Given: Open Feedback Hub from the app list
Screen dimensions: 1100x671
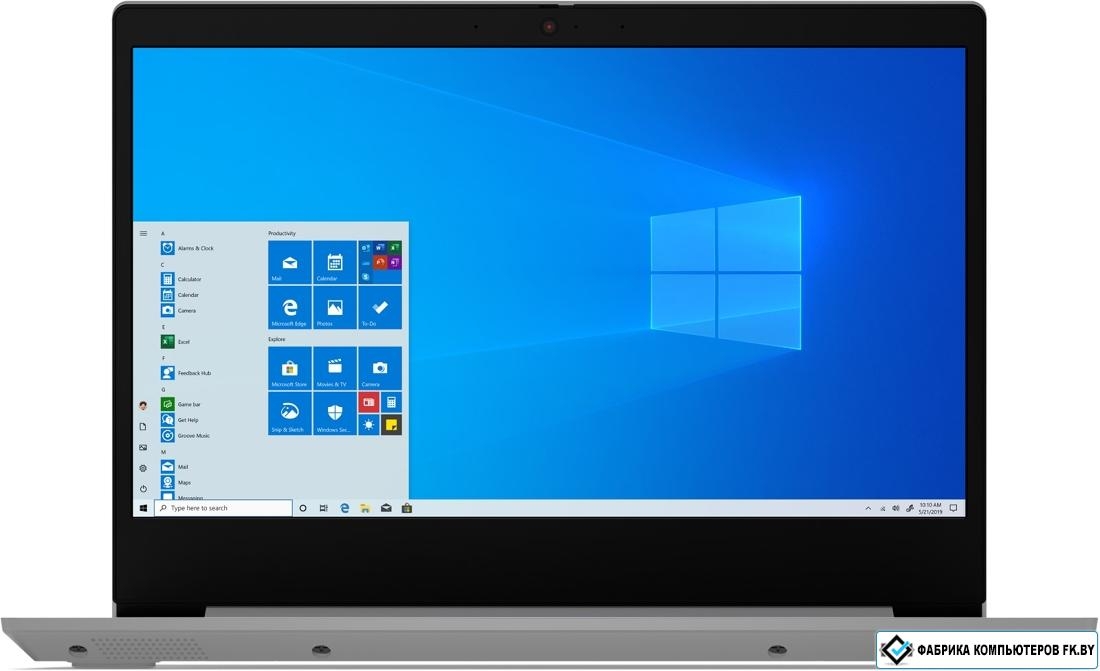Looking at the screenshot, I should click(186, 373).
